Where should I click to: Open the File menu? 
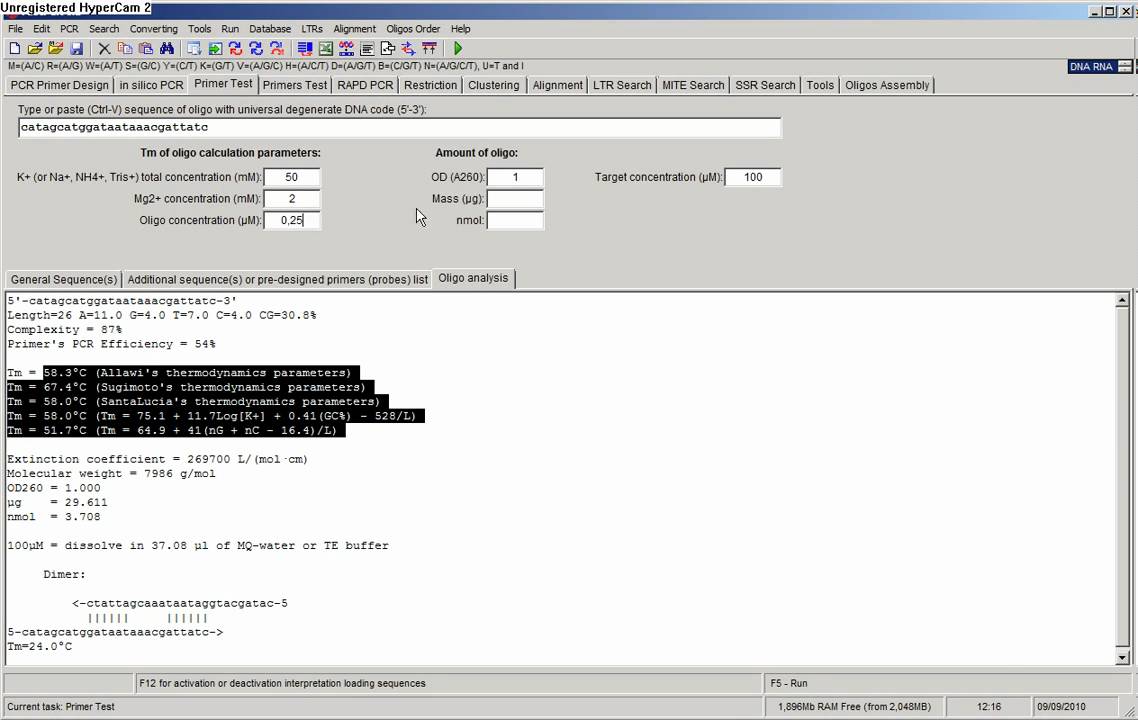pos(15,29)
